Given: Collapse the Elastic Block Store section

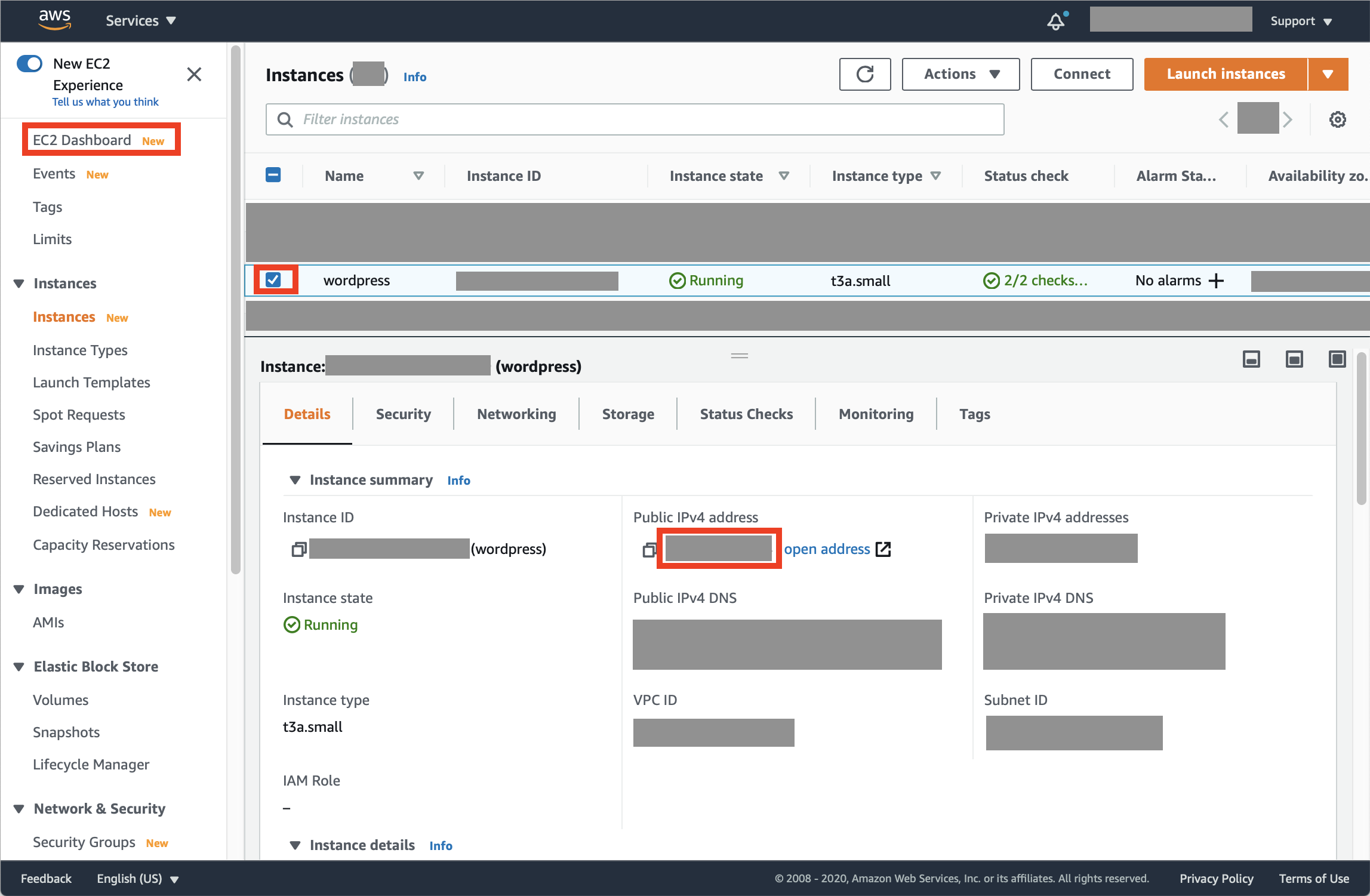Looking at the screenshot, I should (x=19, y=667).
